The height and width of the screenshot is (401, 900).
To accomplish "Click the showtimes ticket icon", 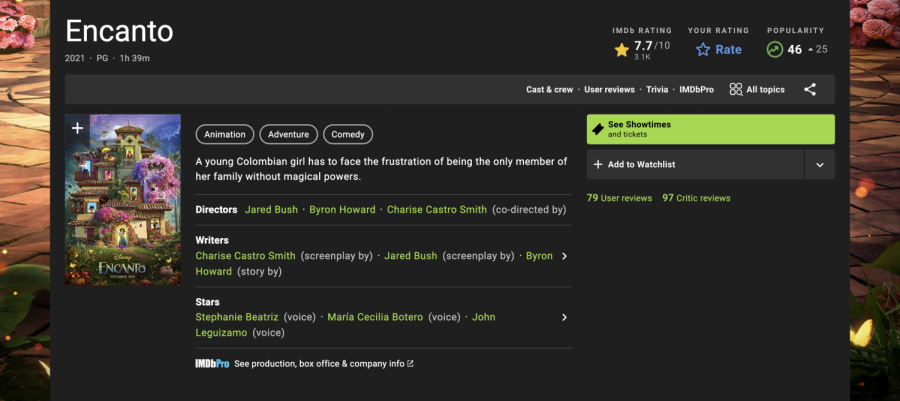I will [x=598, y=129].
